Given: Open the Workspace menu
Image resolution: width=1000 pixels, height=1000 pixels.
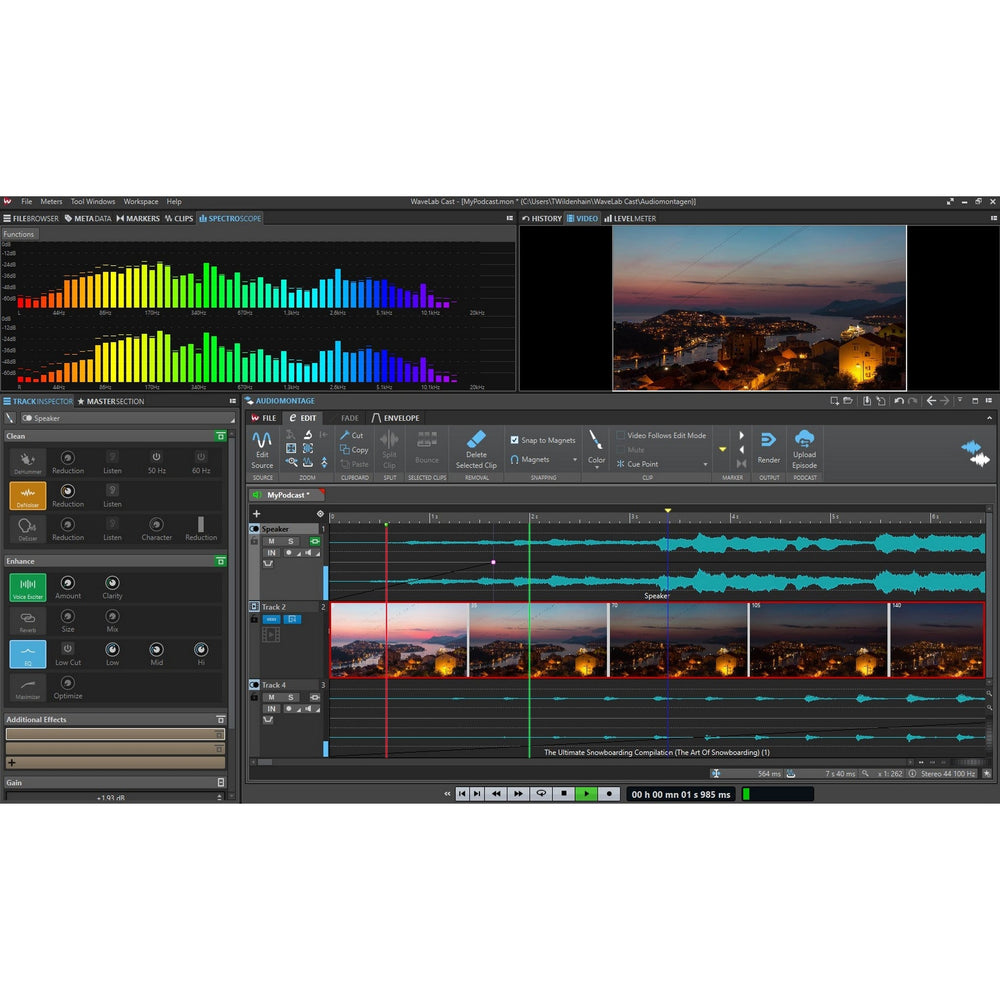Looking at the screenshot, I should pyautogui.click(x=141, y=202).
